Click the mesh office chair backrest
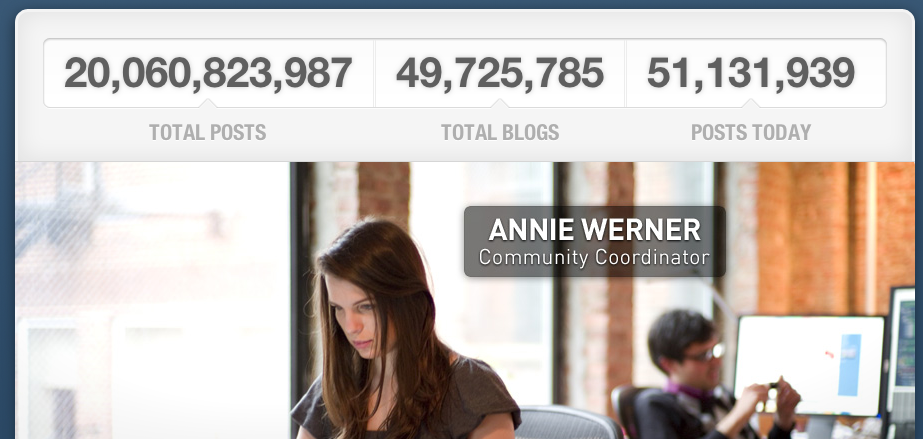The image size is (923, 439). 566,423
